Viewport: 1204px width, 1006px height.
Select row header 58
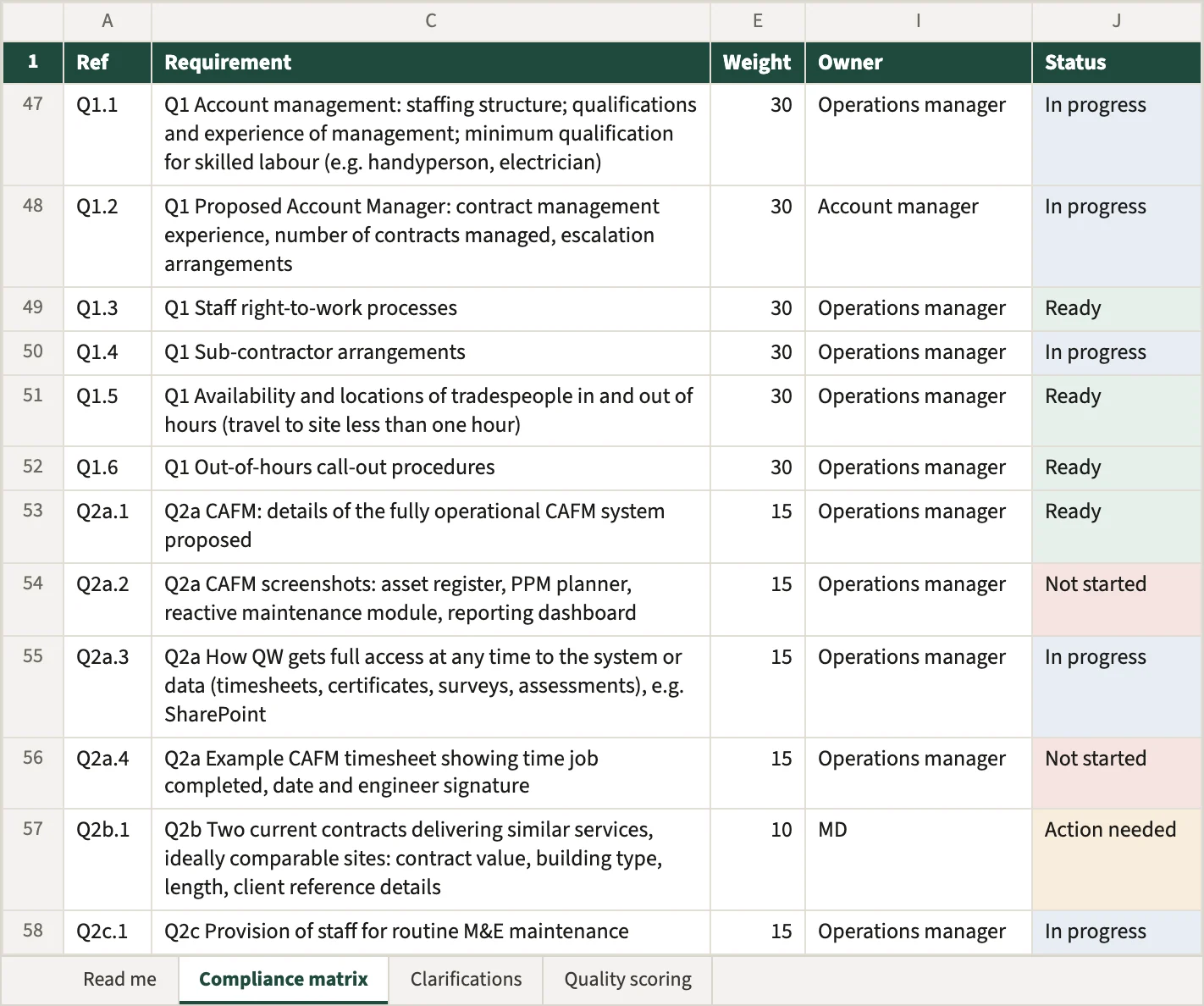[33, 932]
